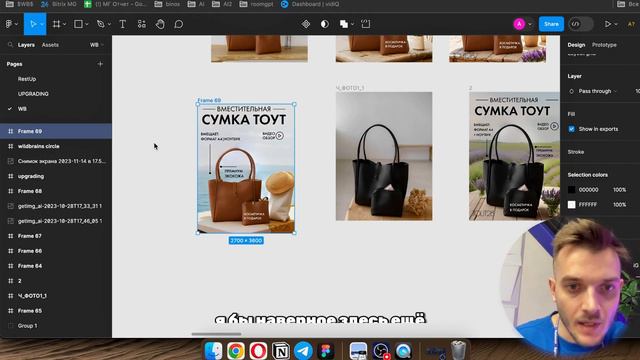Uncheck Show in exports checkbox

[x=571, y=129]
